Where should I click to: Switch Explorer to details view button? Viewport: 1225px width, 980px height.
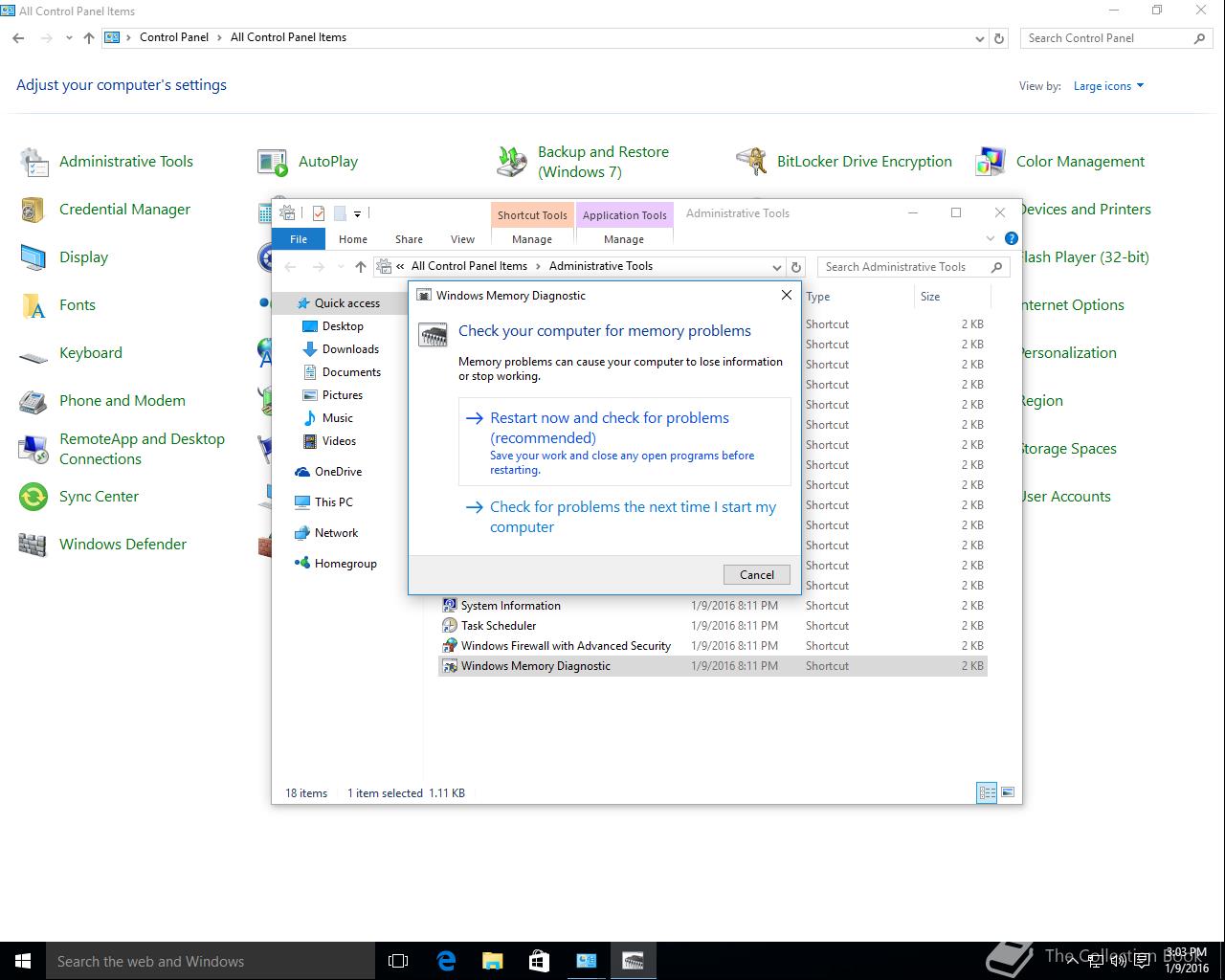point(987,792)
